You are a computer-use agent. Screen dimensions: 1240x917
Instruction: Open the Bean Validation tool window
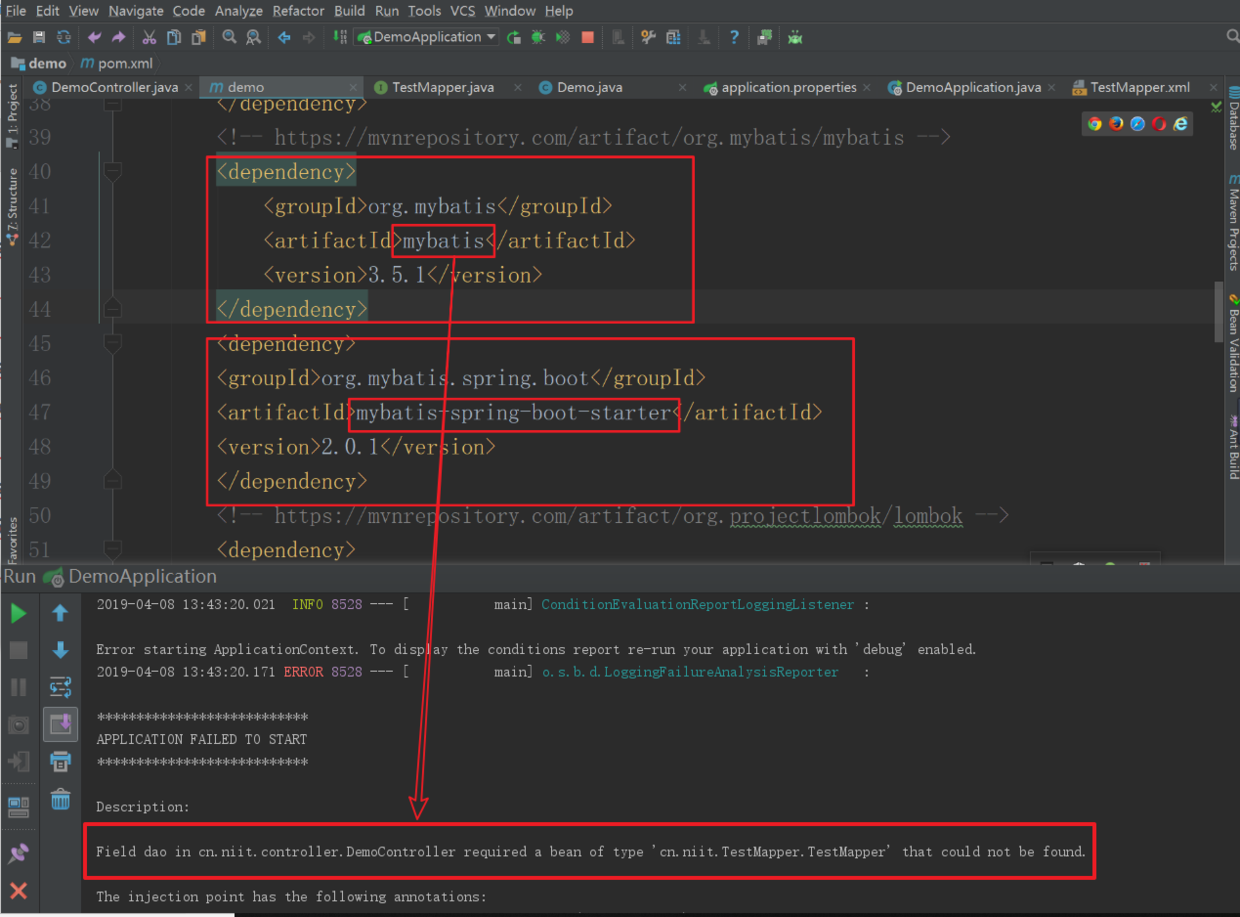pyautogui.click(x=1232, y=342)
